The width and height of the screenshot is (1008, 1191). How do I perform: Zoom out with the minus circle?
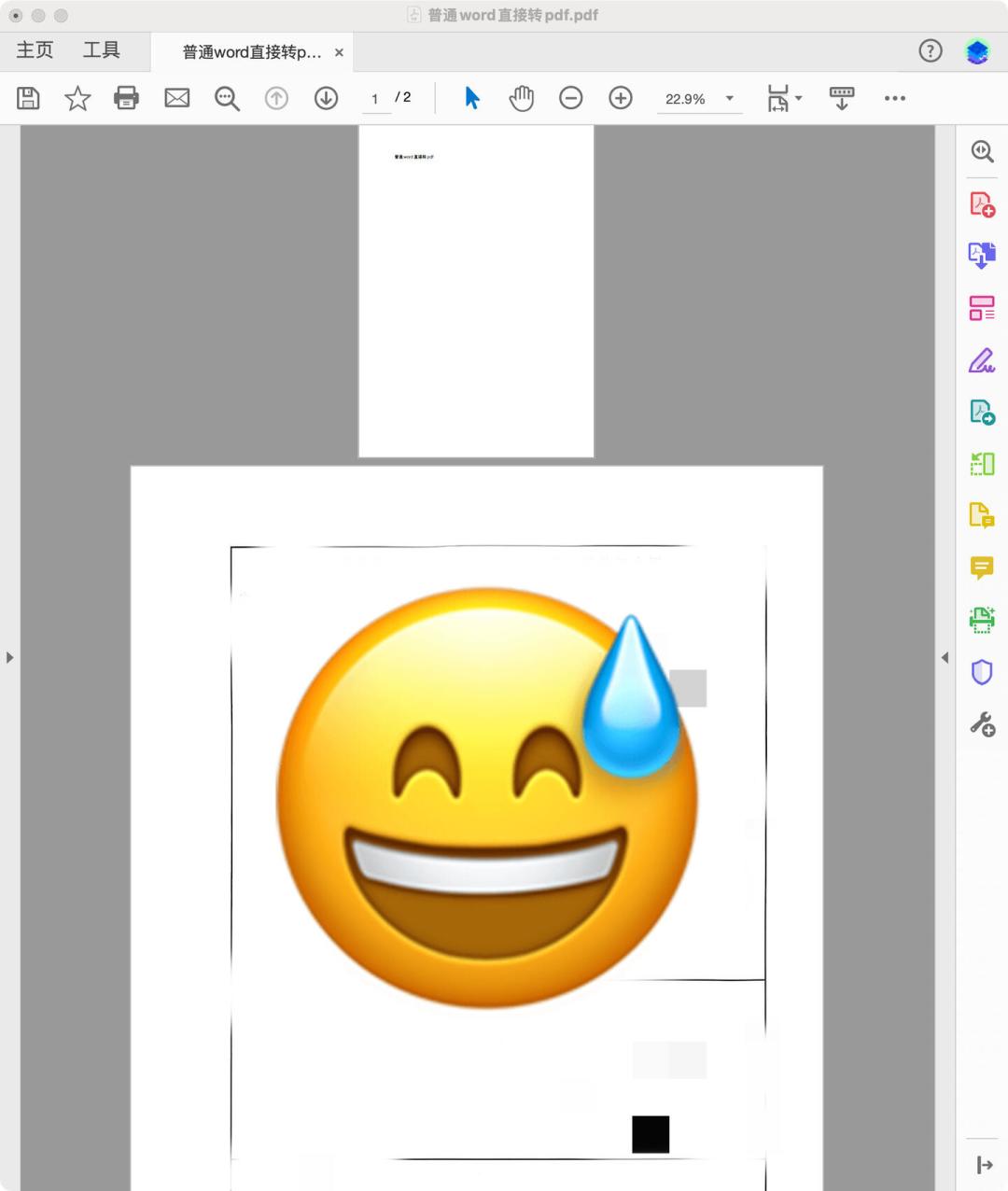tap(571, 98)
